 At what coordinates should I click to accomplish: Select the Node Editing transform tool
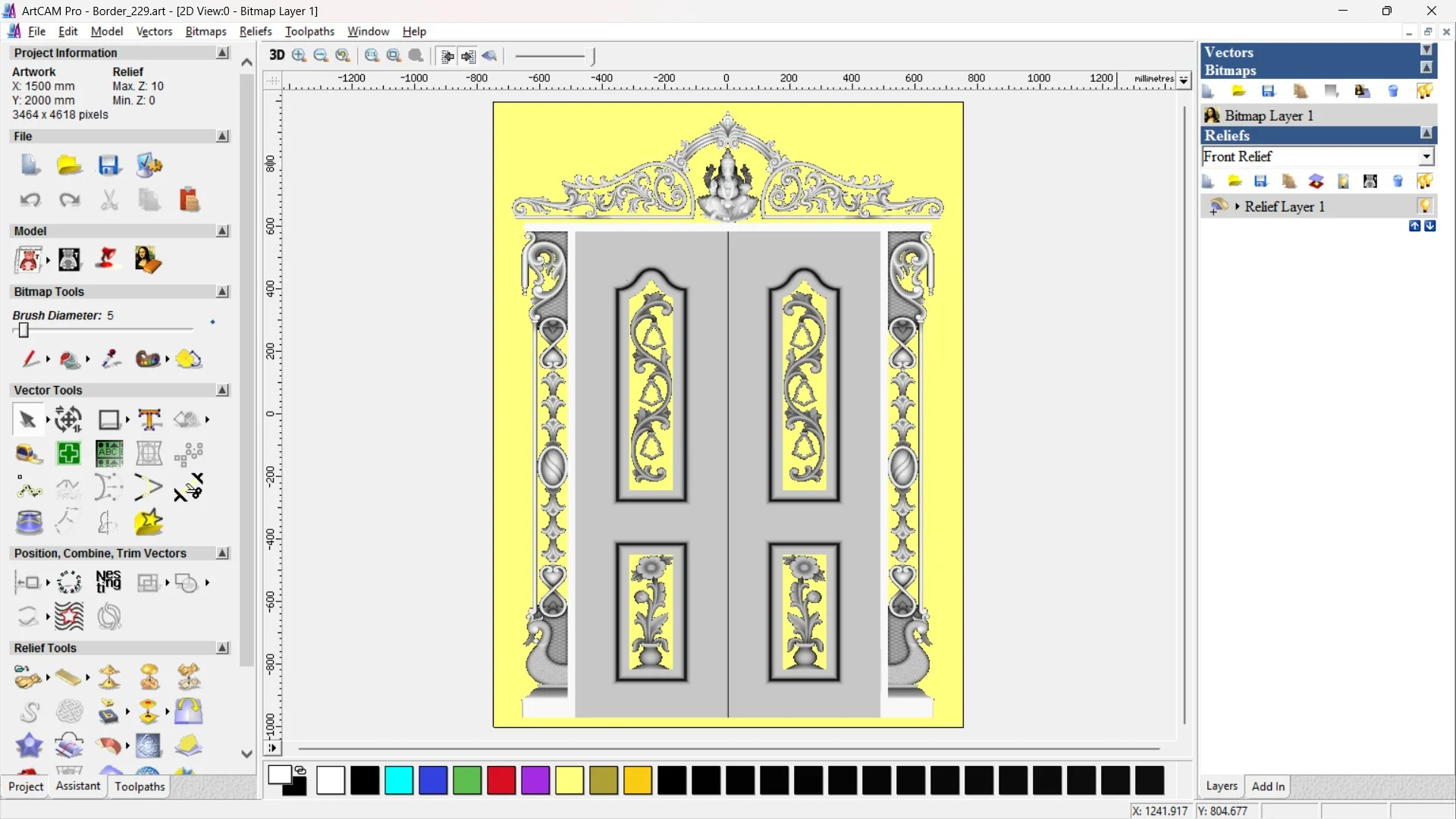pos(68,419)
